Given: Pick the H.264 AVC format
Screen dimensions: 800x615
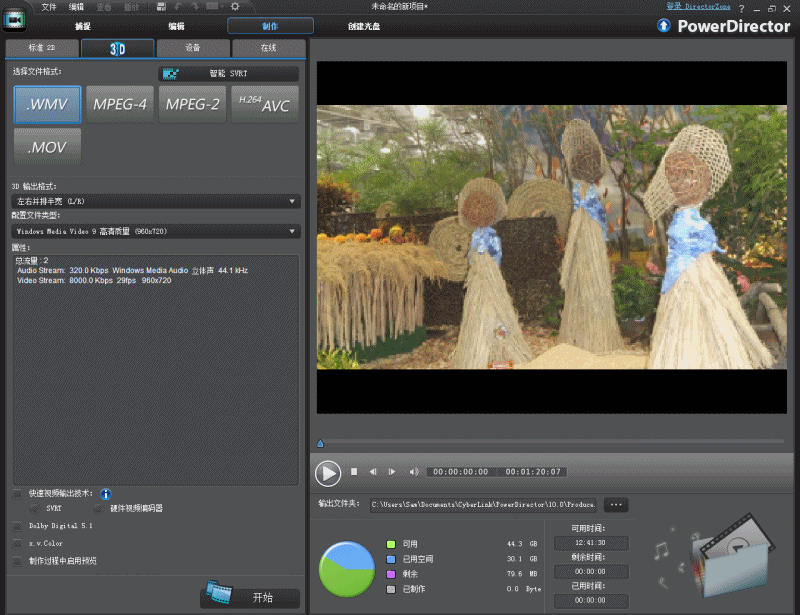Looking at the screenshot, I should pos(264,104).
